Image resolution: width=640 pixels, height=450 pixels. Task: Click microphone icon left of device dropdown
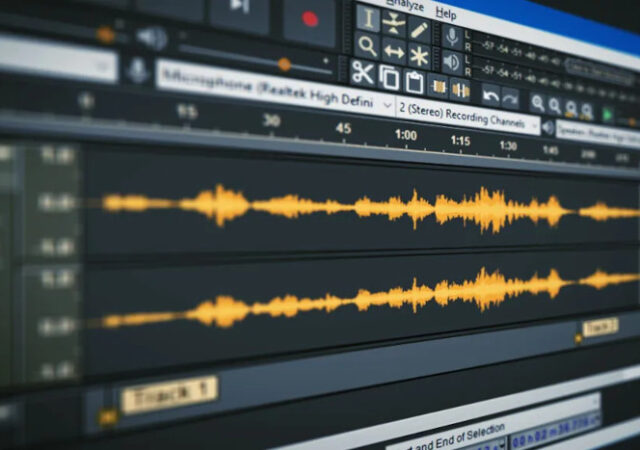click(138, 70)
